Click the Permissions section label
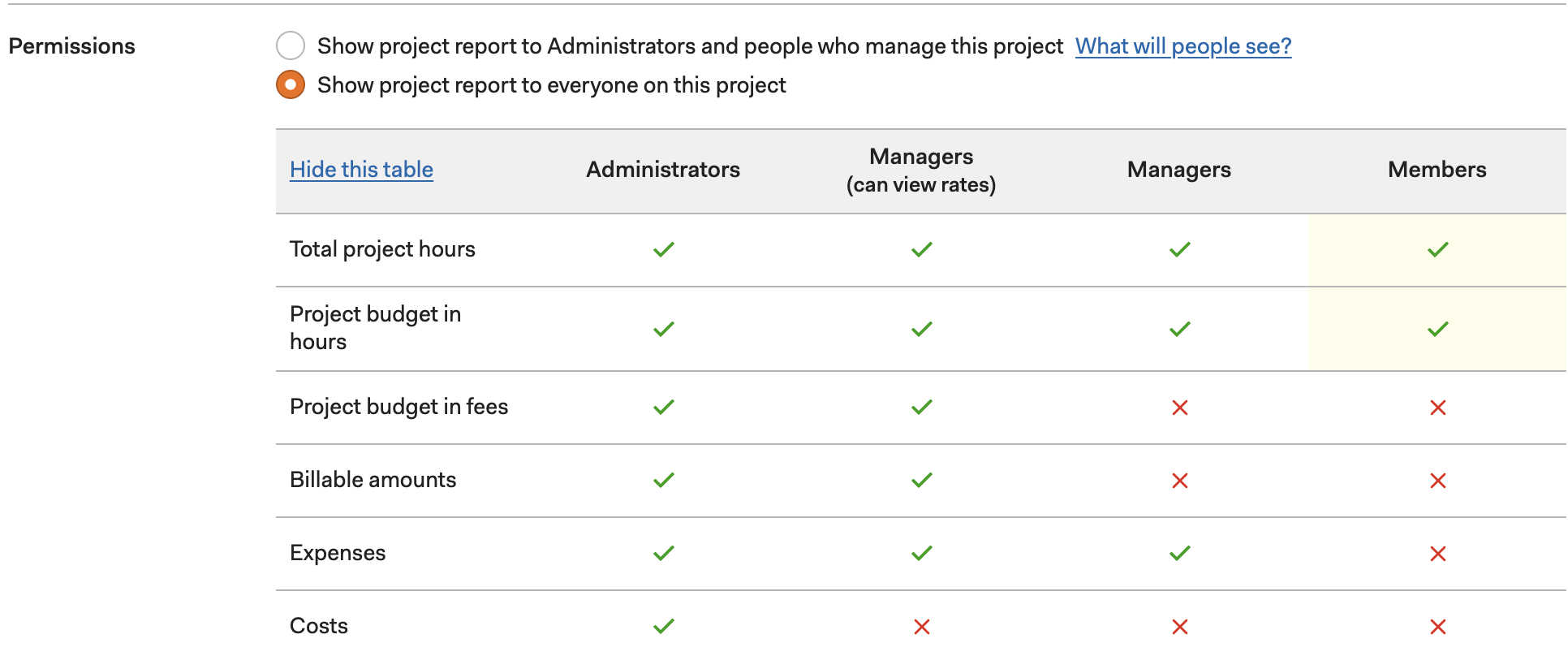The height and width of the screenshot is (656, 1568). click(72, 46)
